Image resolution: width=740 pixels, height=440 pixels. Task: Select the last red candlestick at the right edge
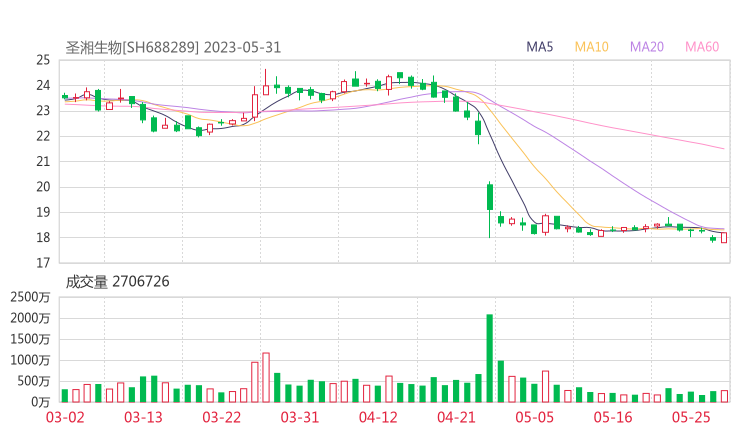tap(724, 237)
